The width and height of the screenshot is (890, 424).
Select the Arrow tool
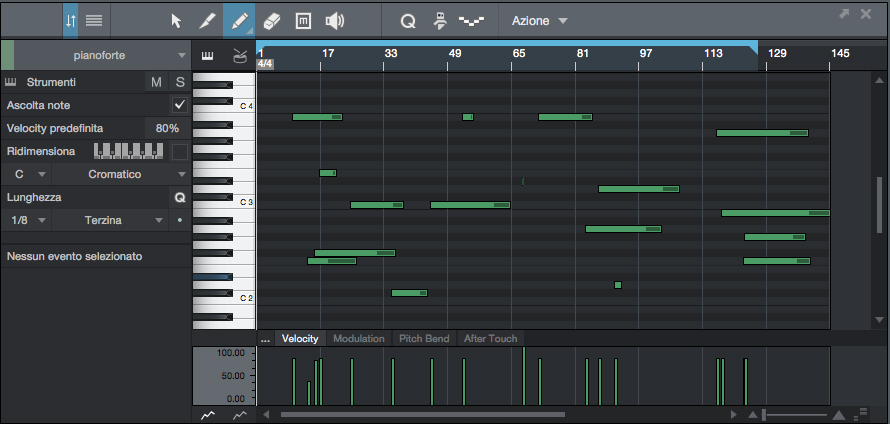177,20
